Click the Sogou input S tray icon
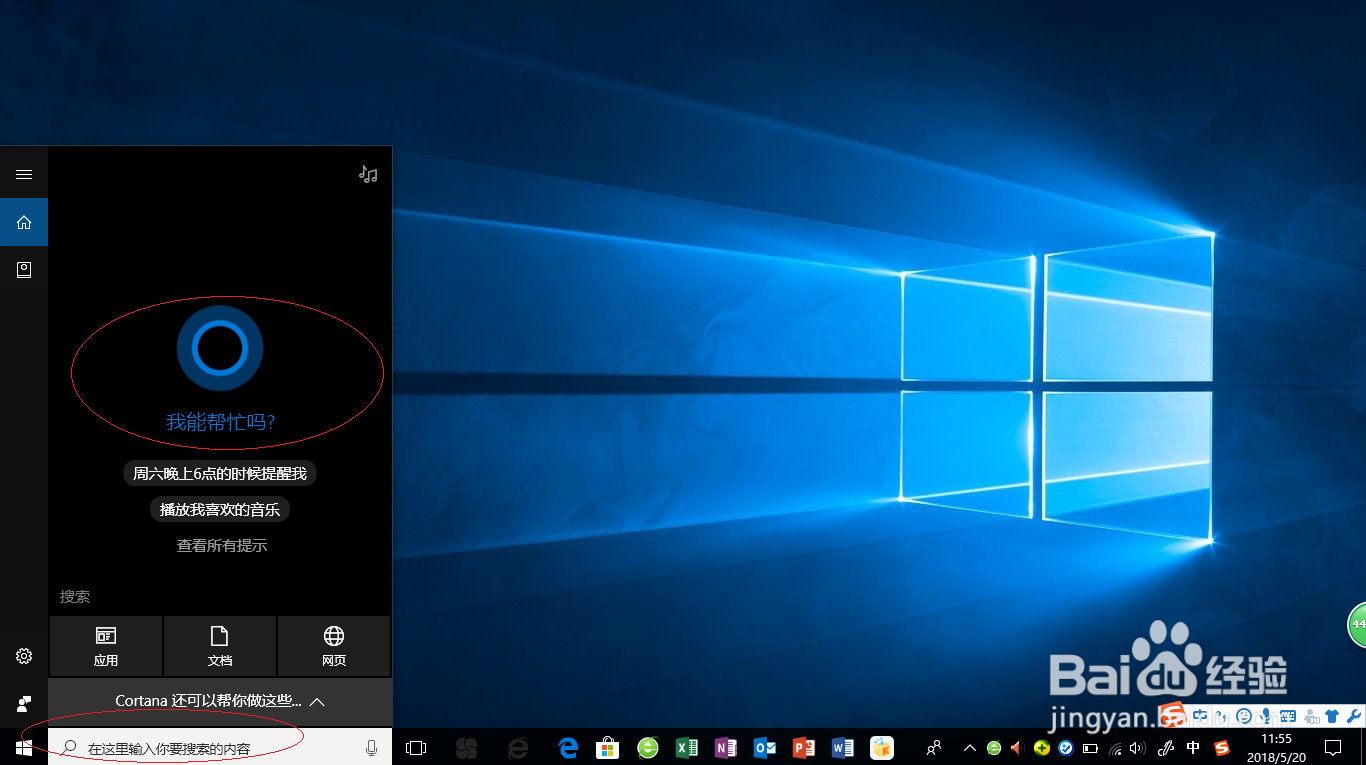Image resolution: width=1366 pixels, height=765 pixels. (x=1222, y=748)
